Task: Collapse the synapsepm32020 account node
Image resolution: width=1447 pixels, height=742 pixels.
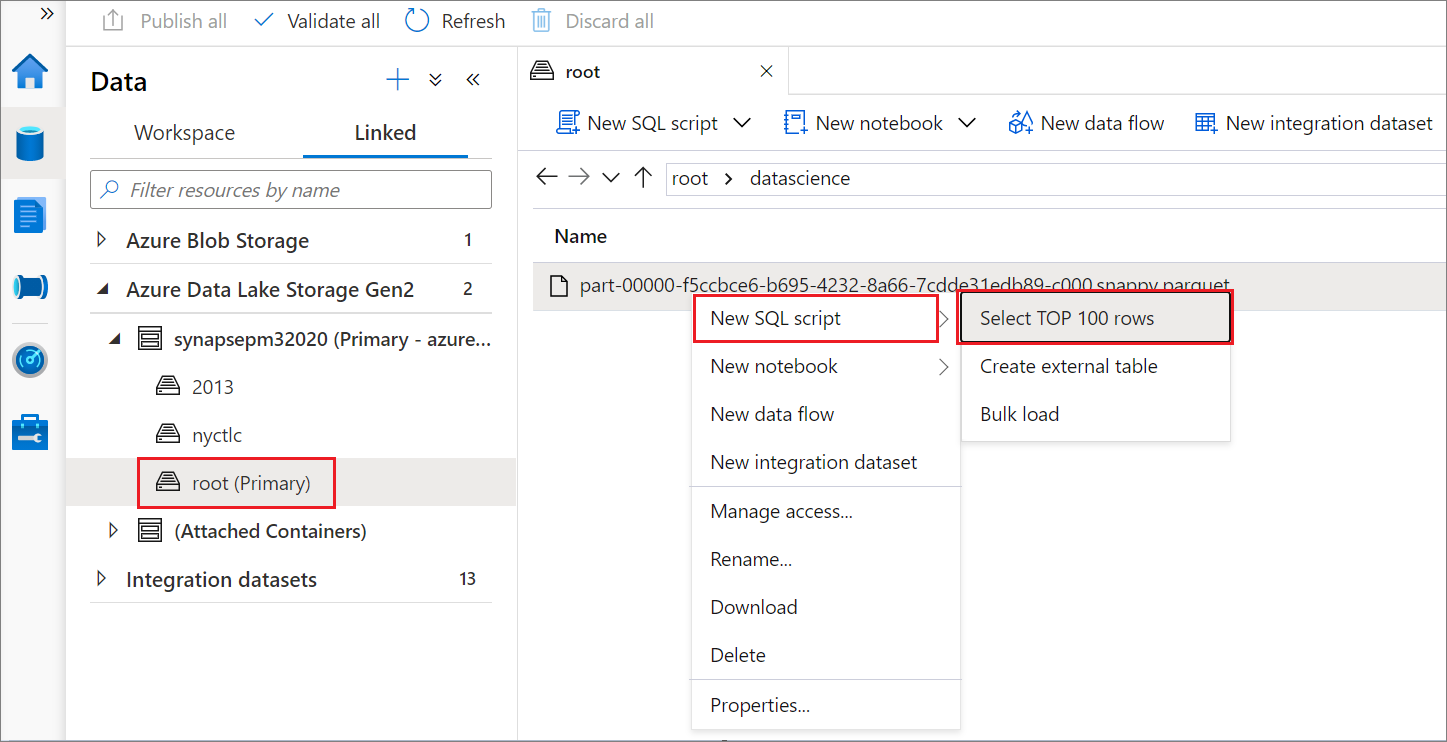Action: tap(116, 339)
